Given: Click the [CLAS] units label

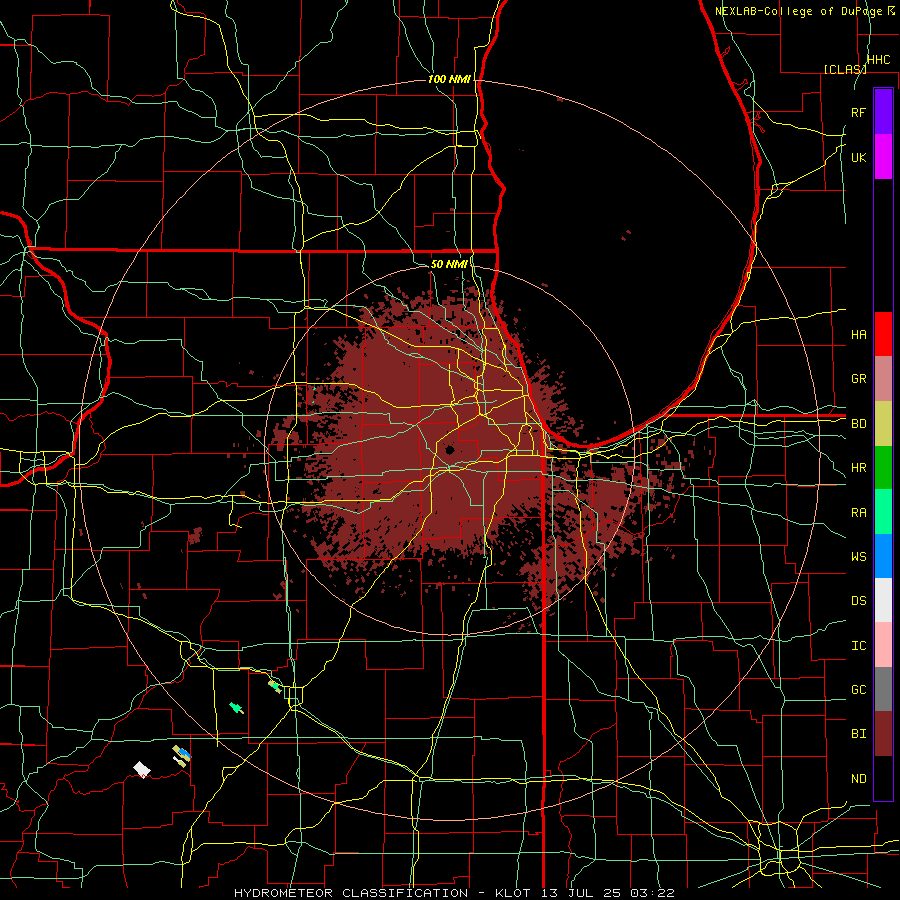Looking at the screenshot, I should pyautogui.click(x=845, y=69).
